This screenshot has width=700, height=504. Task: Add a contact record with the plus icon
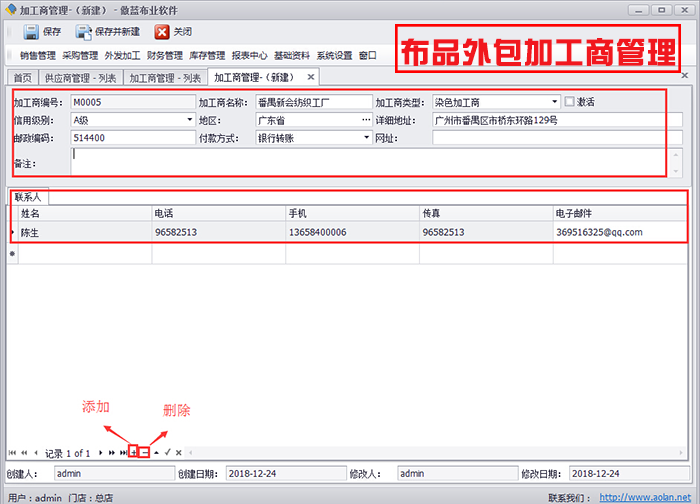134,453
